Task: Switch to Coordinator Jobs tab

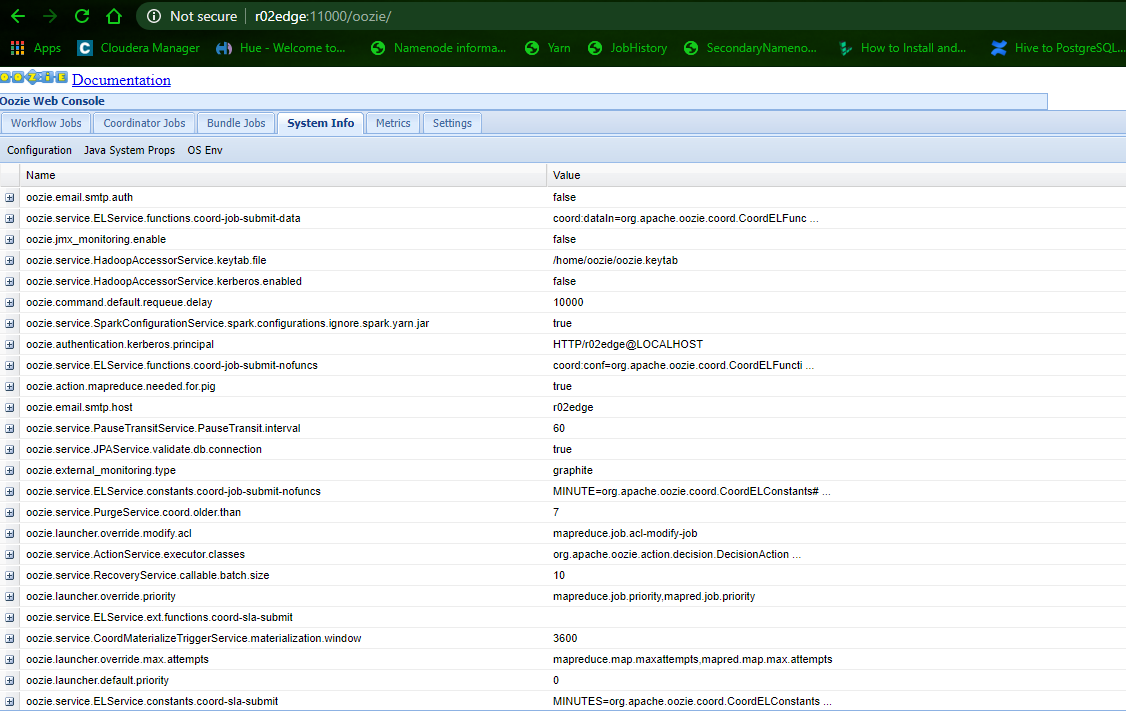Action: tap(144, 123)
